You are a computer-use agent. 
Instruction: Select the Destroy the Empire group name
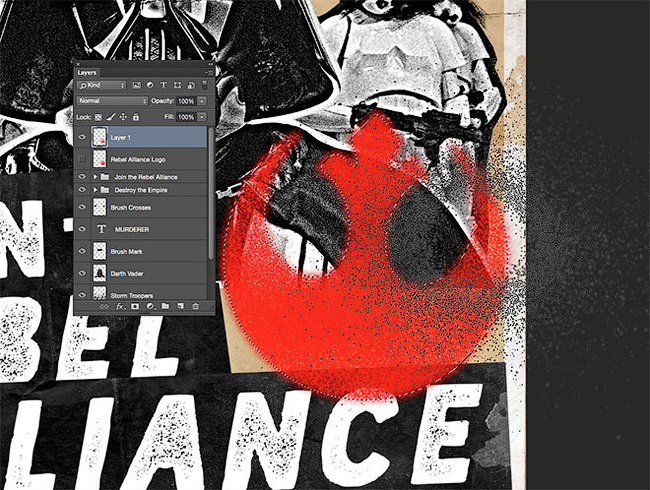(141, 190)
